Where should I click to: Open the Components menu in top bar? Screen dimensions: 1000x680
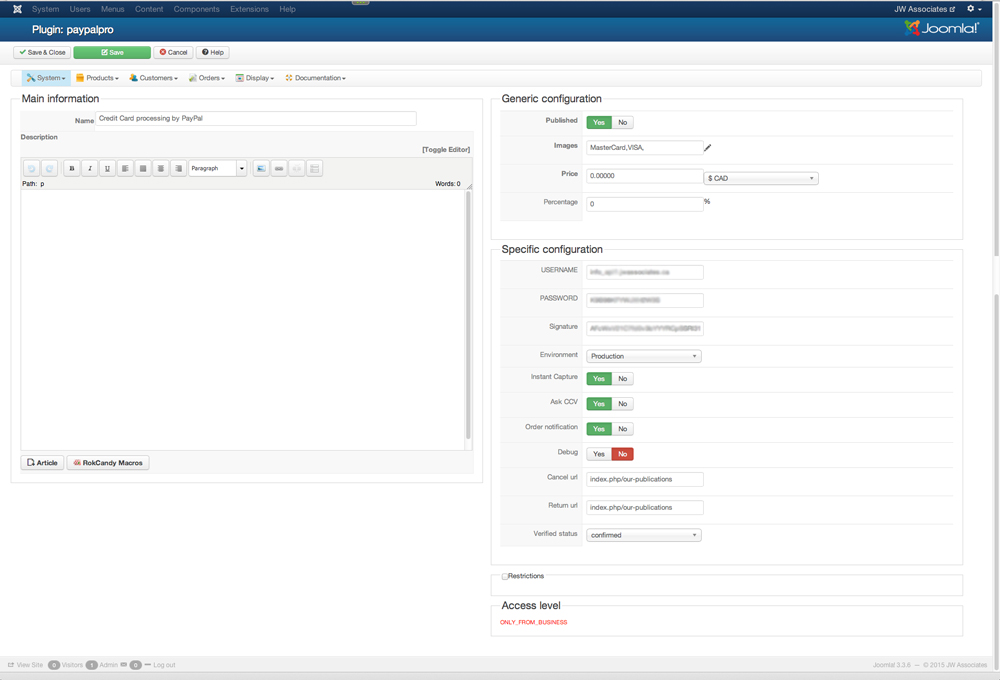(196, 9)
